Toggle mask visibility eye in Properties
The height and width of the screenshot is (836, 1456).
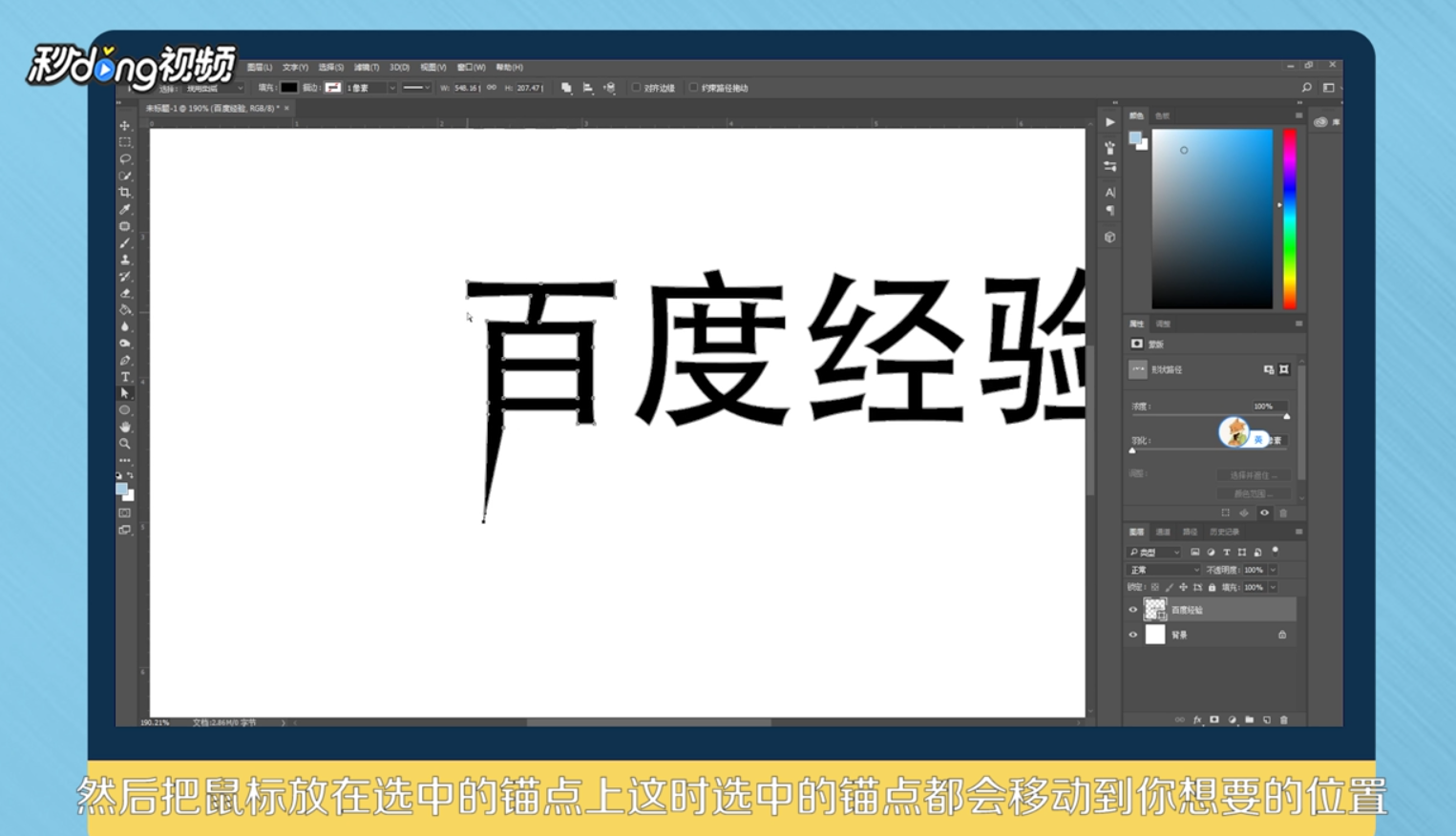coord(1264,512)
